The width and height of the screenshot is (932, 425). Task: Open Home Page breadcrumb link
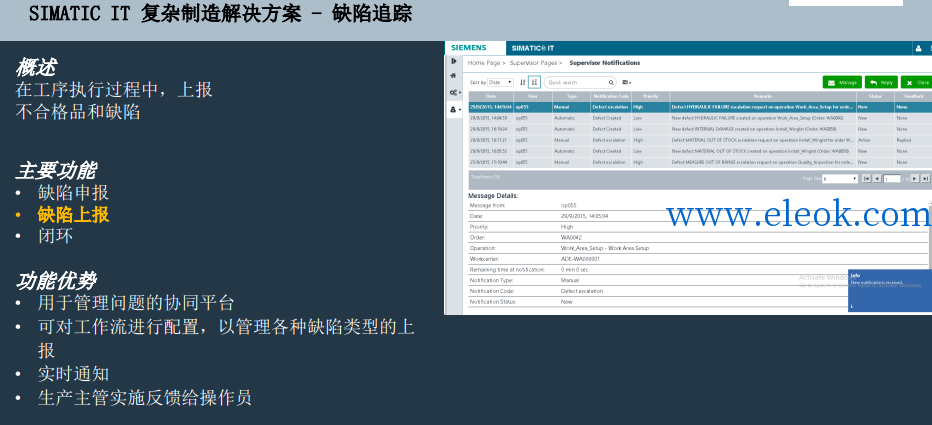pyautogui.click(x=484, y=62)
